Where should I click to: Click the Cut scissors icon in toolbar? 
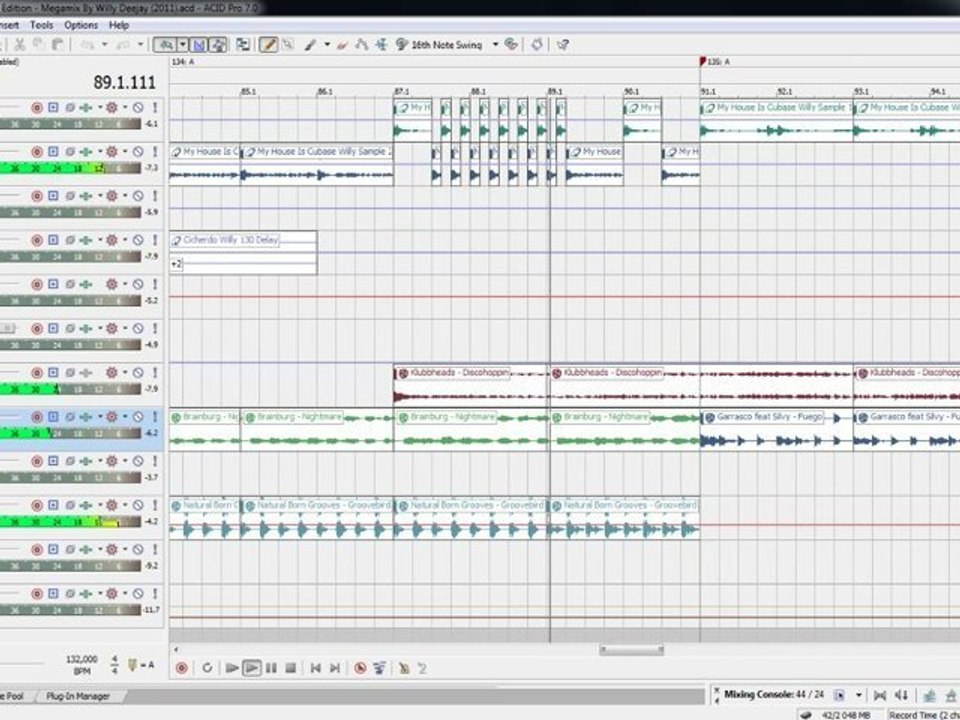20,44
